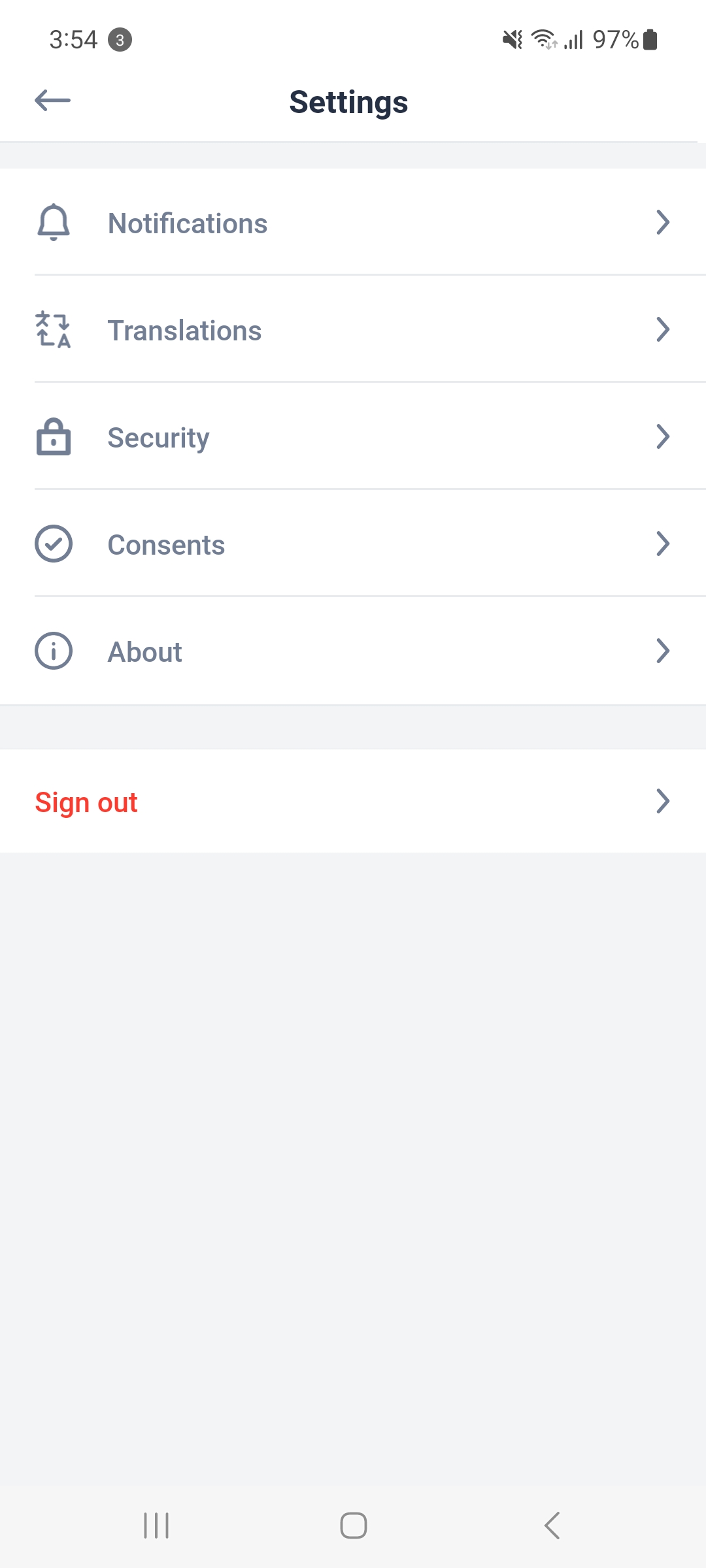Tap the Consents checkmark circle icon
Screen dimensions: 706x1568
[x=54, y=544]
